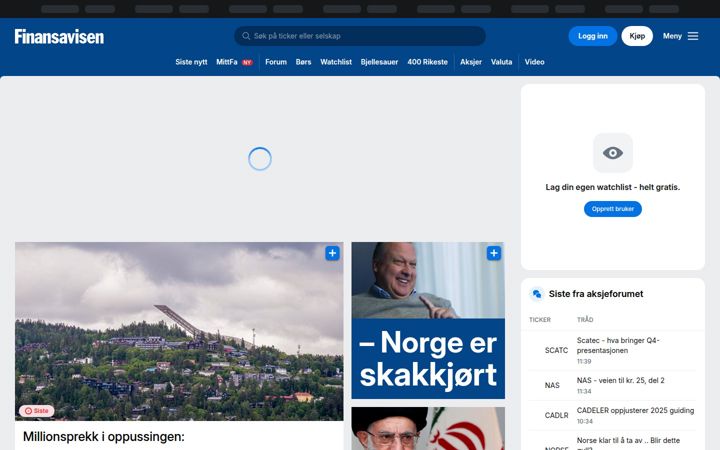Click 'Lag din egen watchlist - helt gratis' text
This screenshot has width=720, height=450.
[x=613, y=187]
